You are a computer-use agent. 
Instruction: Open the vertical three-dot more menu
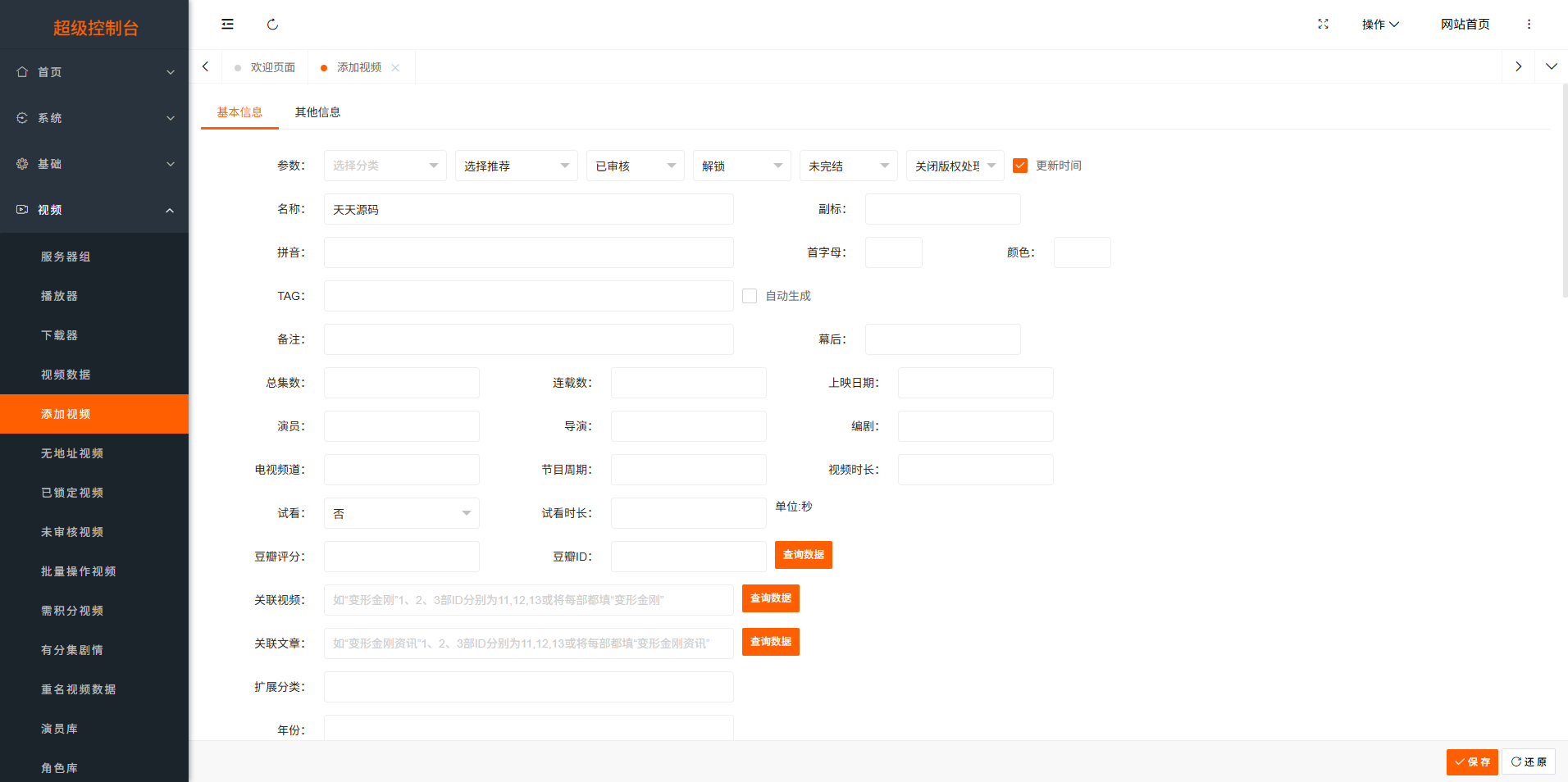click(x=1529, y=25)
